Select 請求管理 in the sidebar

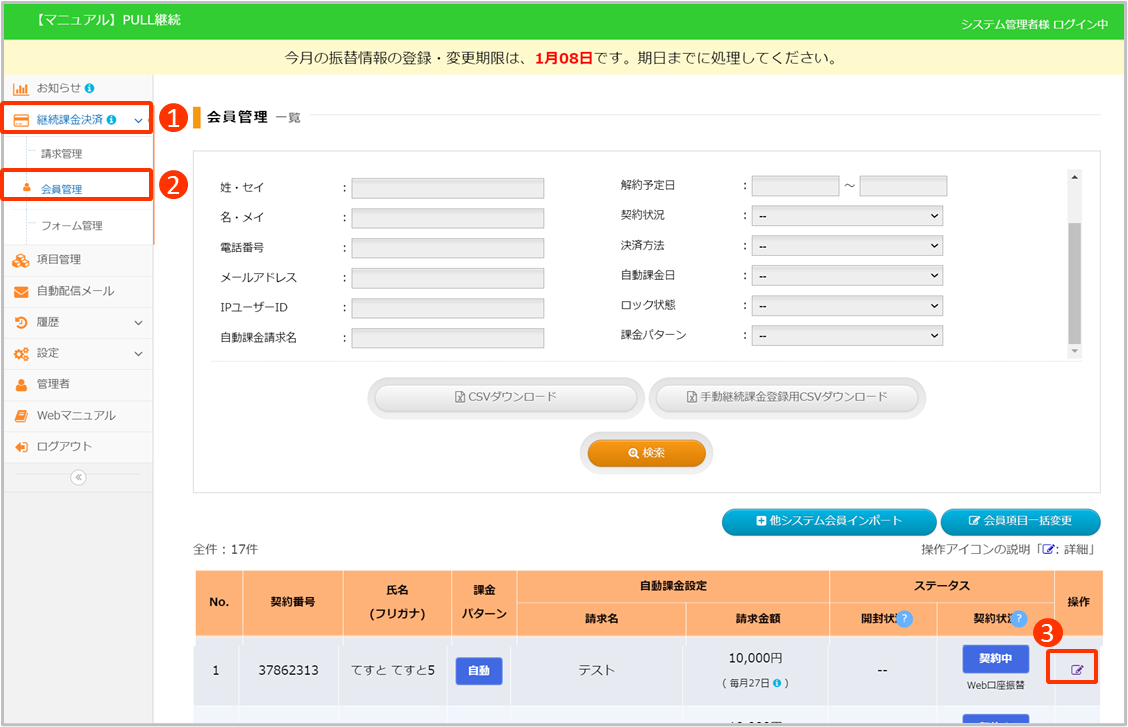[x=62, y=154]
